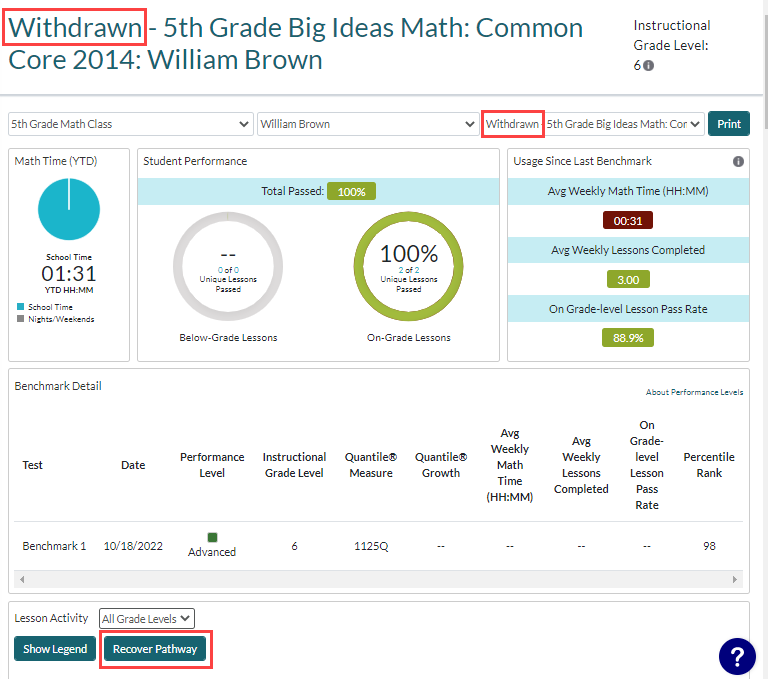Click the Percentile Rank column header
Viewport: 768px width, 679px height.
tap(709, 465)
